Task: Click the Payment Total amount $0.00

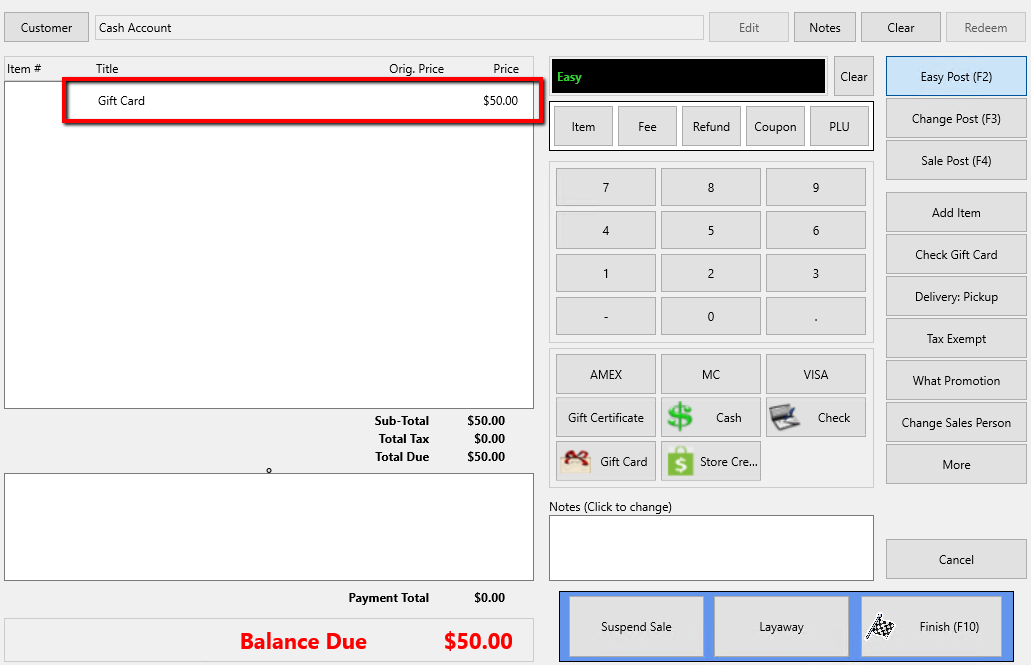Action: 489,597
